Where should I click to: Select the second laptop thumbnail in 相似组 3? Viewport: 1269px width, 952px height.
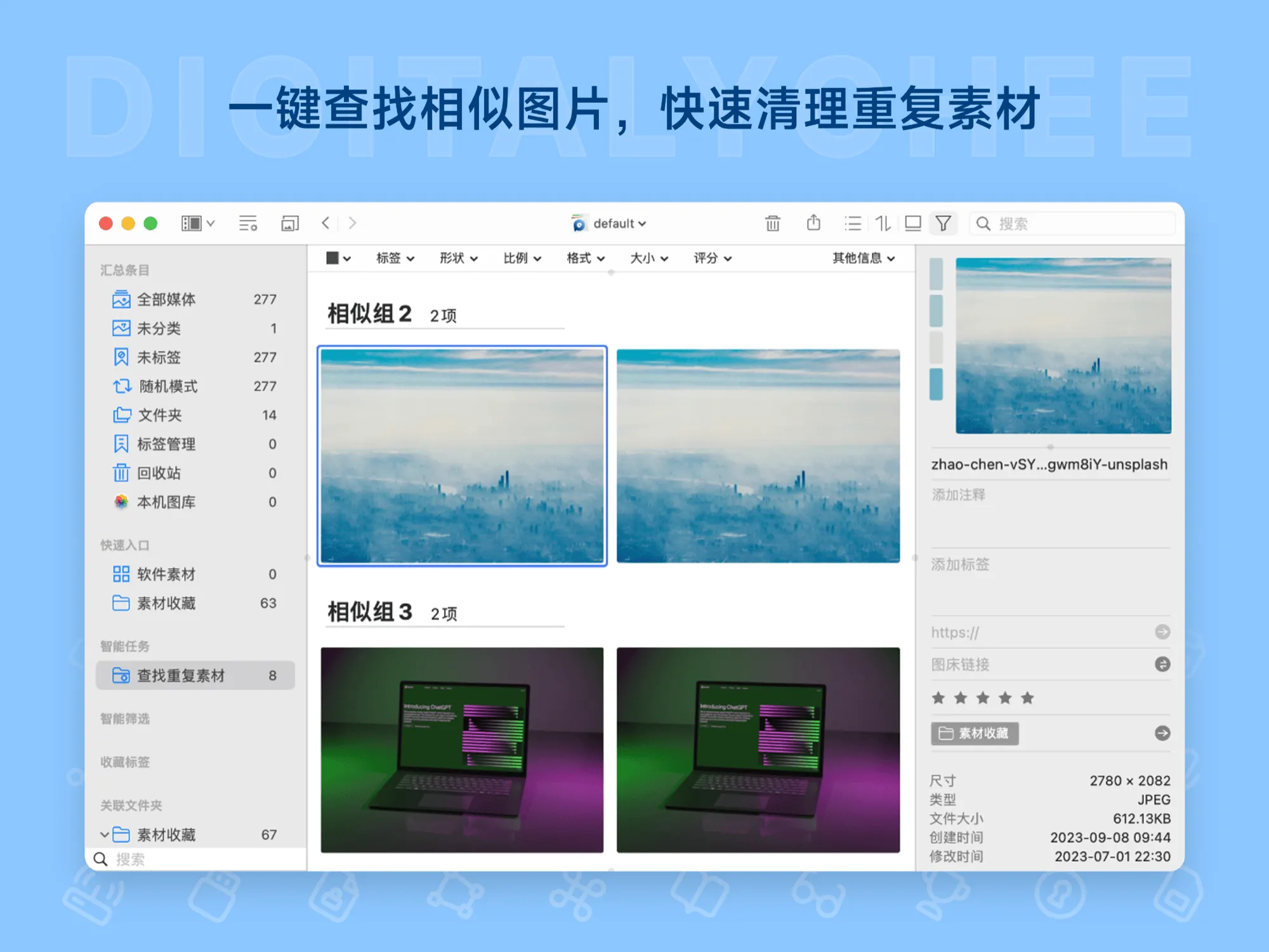pos(758,750)
